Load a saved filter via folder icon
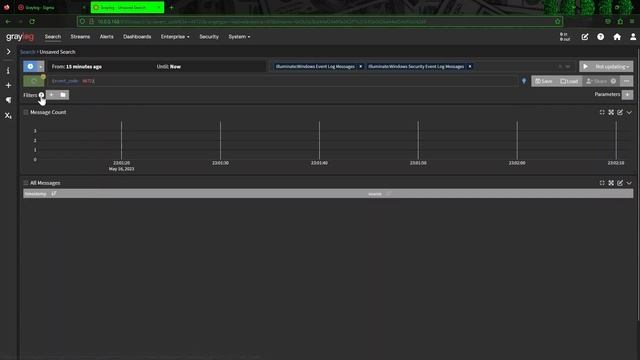The image size is (640, 360). click(63, 95)
